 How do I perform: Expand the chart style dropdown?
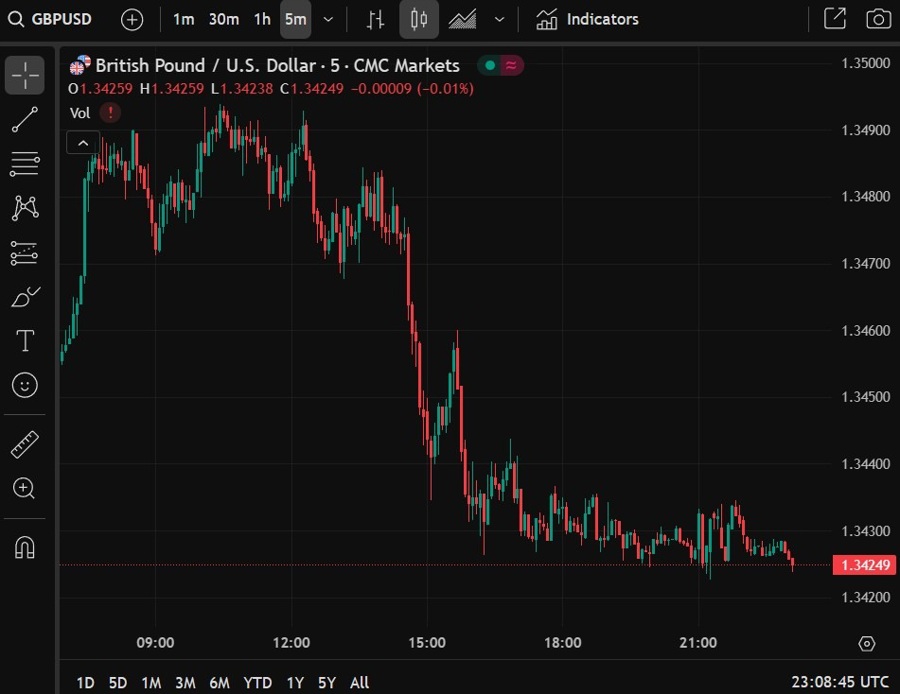(499, 20)
